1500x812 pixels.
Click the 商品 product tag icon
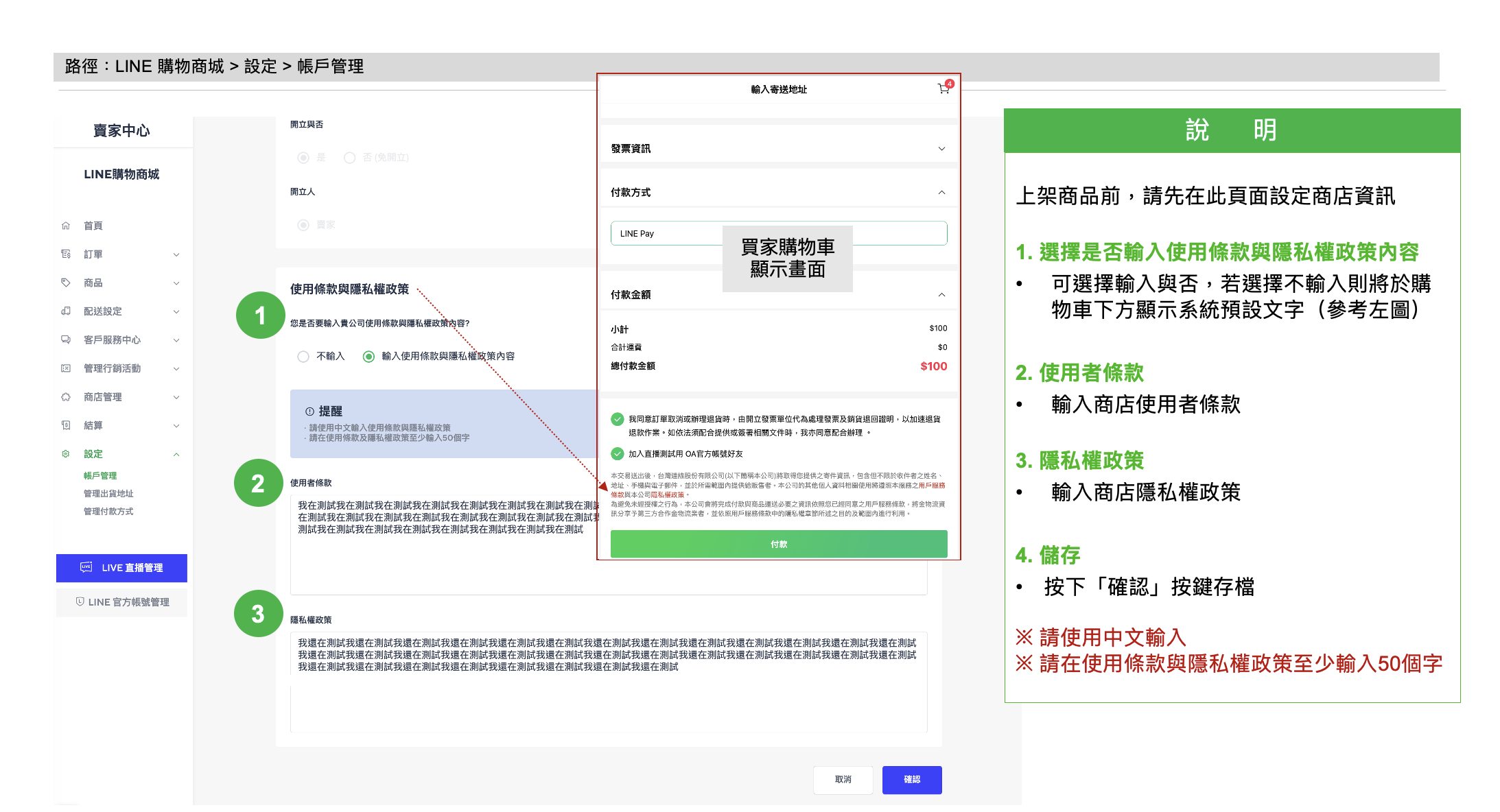tap(66, 283)
